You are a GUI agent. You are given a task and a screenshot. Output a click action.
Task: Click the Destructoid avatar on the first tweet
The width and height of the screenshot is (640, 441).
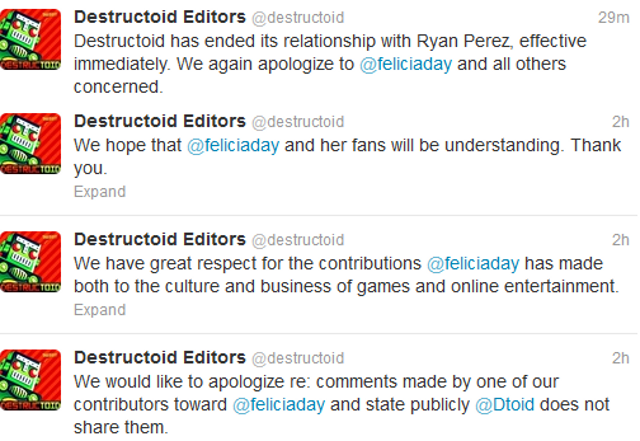pyautogui.click(x=31, y=41)
